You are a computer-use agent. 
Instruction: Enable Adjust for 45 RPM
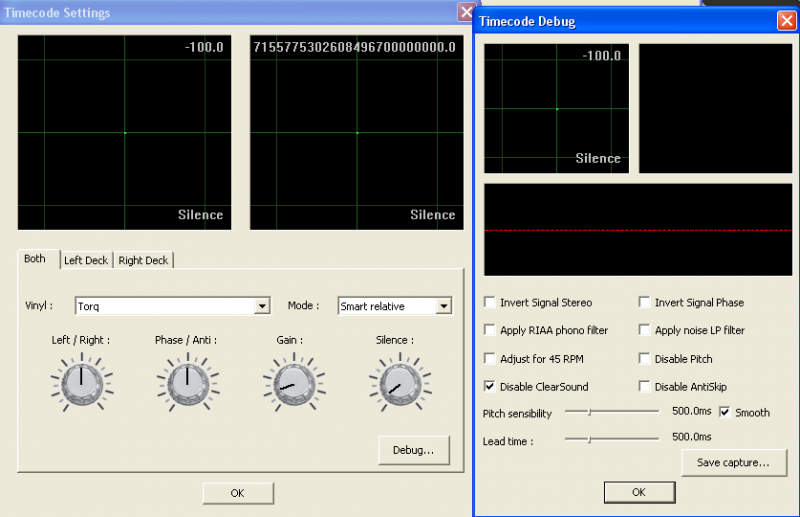click(490, 358)
